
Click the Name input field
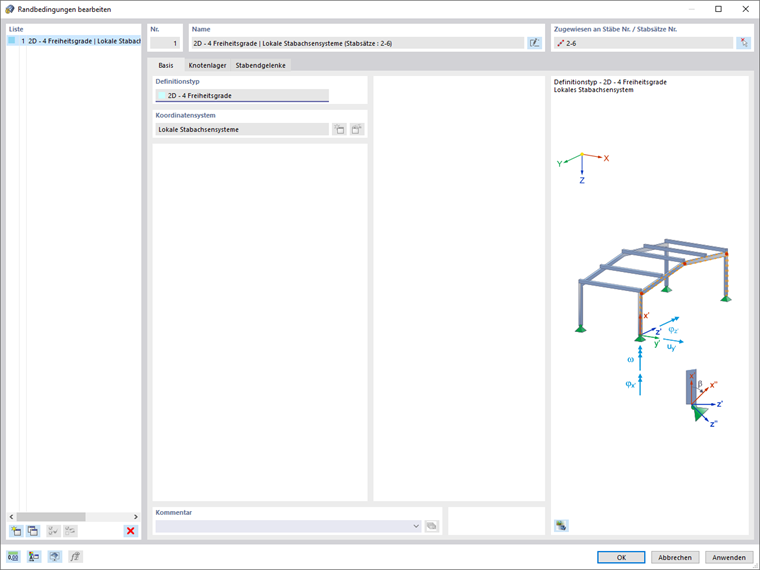358,43
